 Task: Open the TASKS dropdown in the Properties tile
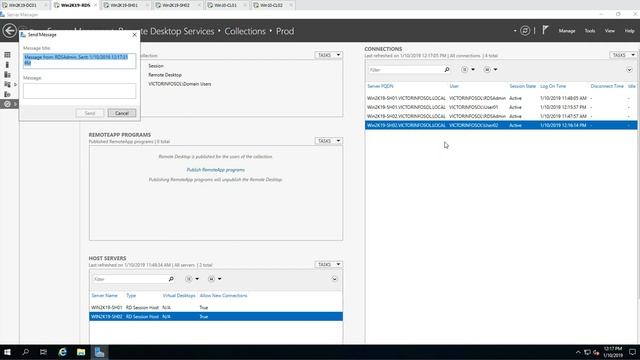pos(329,55)
